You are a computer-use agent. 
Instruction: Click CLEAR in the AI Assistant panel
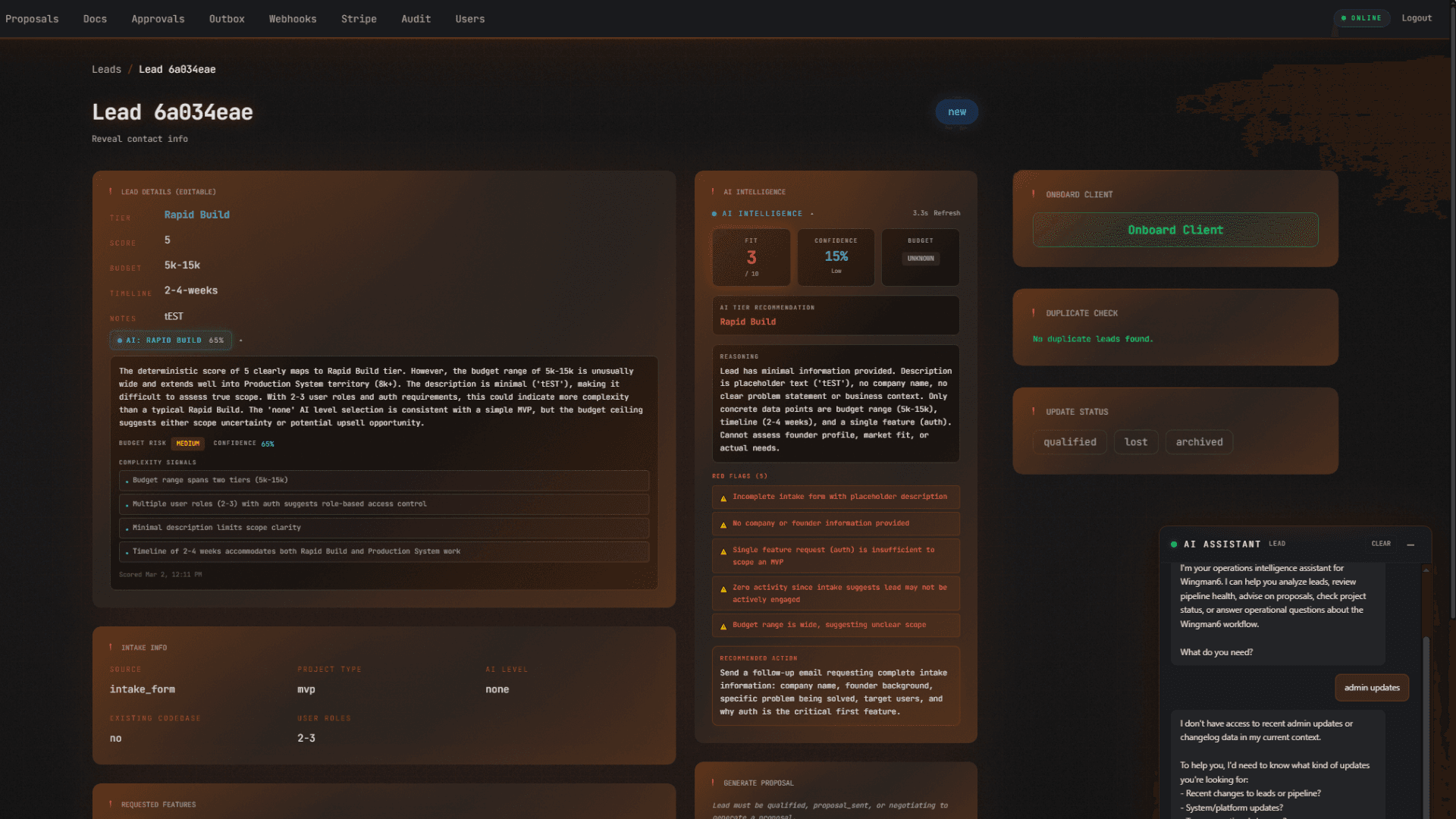(1380, 544)
